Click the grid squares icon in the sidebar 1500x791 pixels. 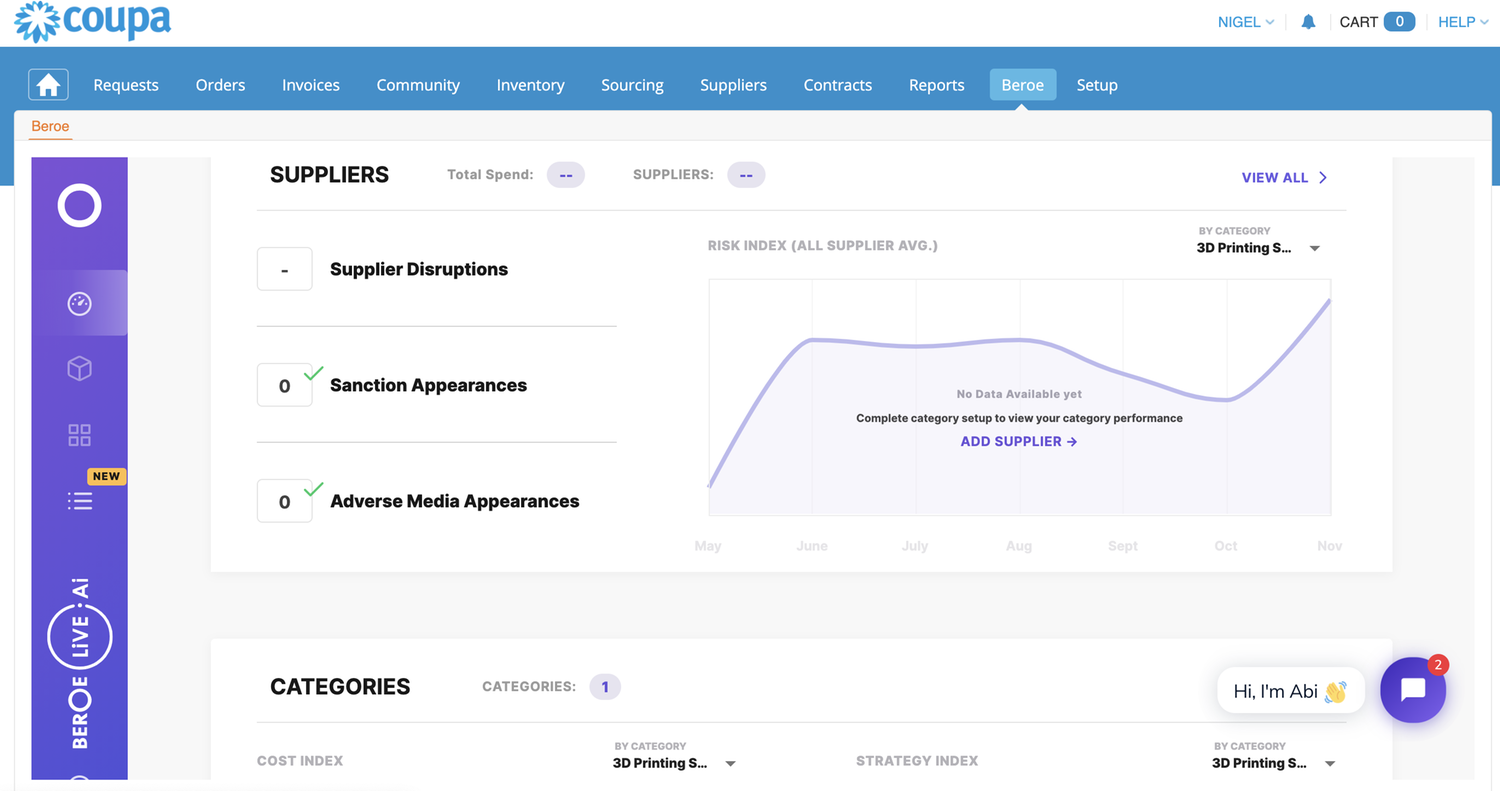(79, 434)
